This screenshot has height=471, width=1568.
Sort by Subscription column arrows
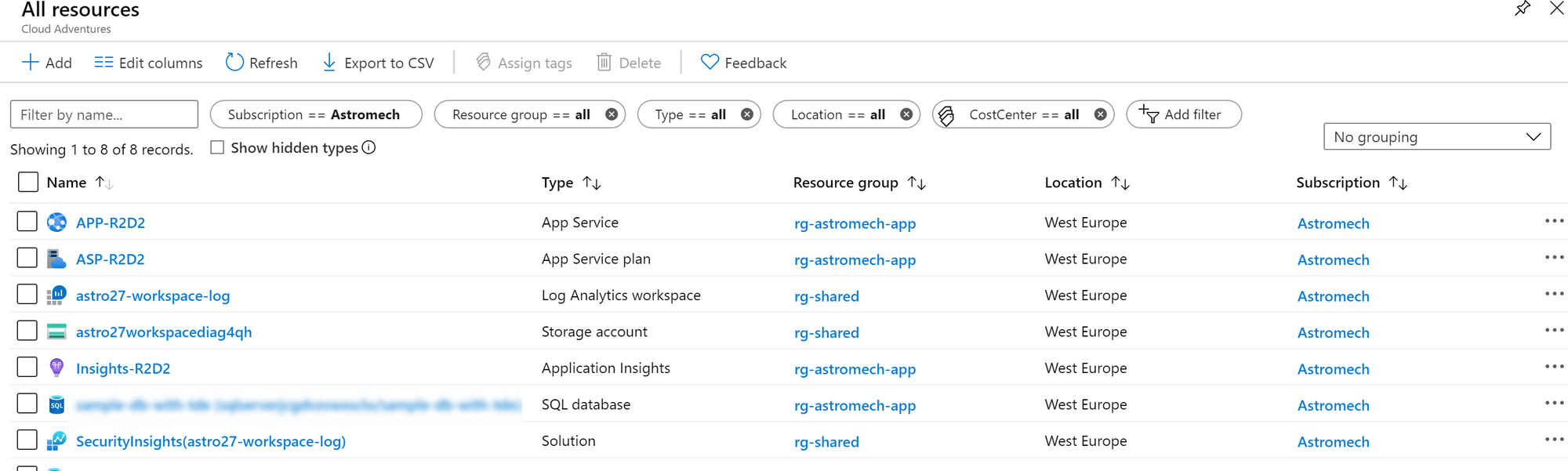[1398, 183]
